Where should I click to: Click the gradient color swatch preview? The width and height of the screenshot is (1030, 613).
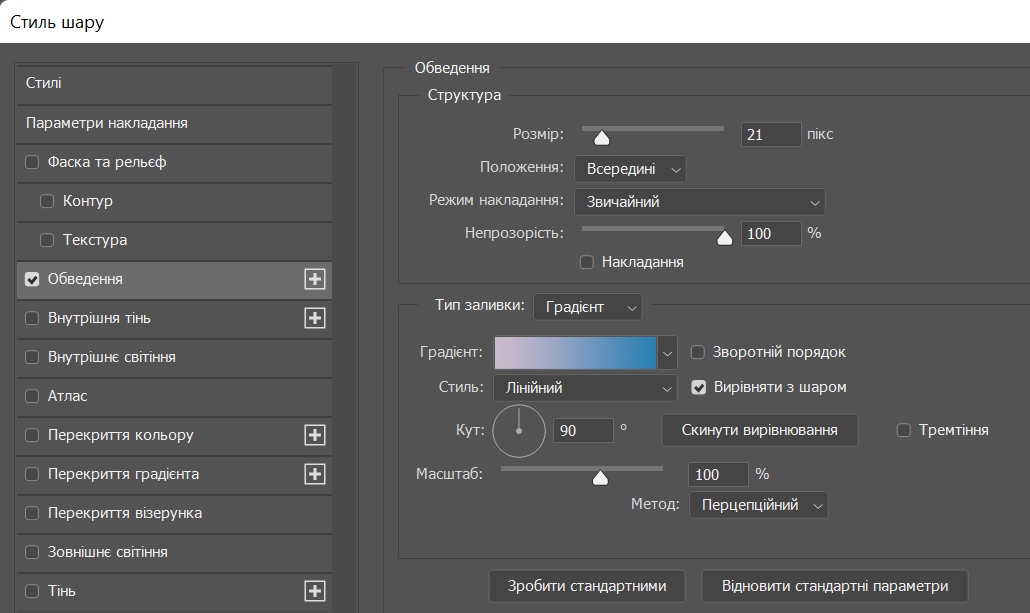click(575, 352)
